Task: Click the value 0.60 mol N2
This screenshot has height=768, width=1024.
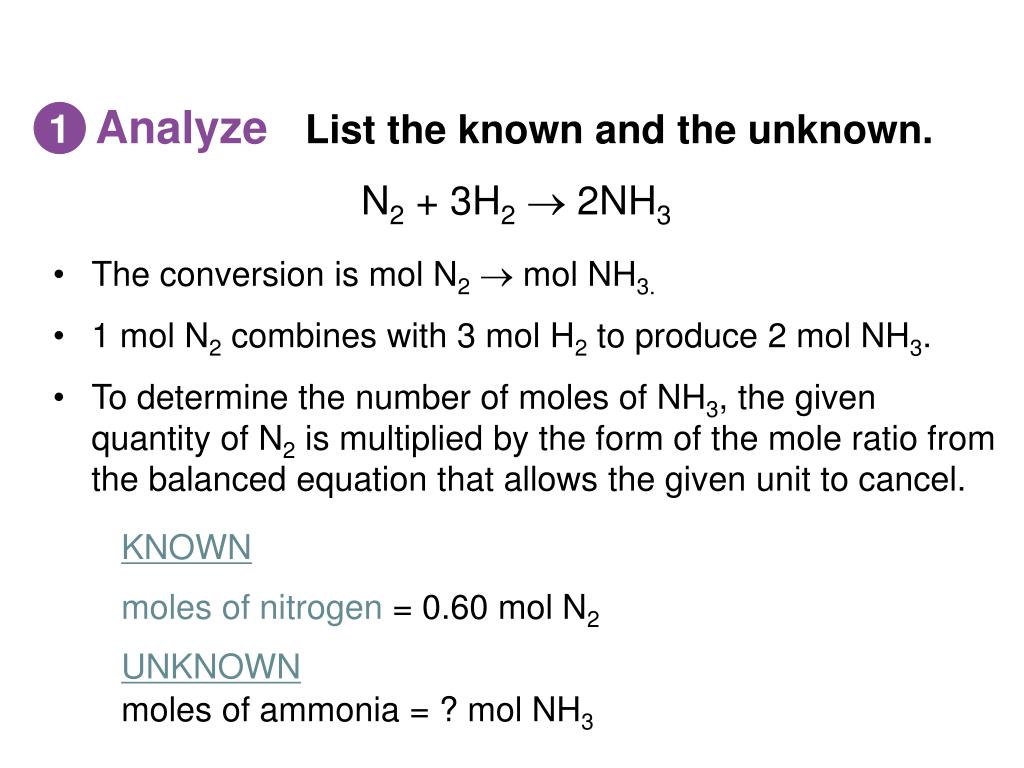Action: [511, 609]
